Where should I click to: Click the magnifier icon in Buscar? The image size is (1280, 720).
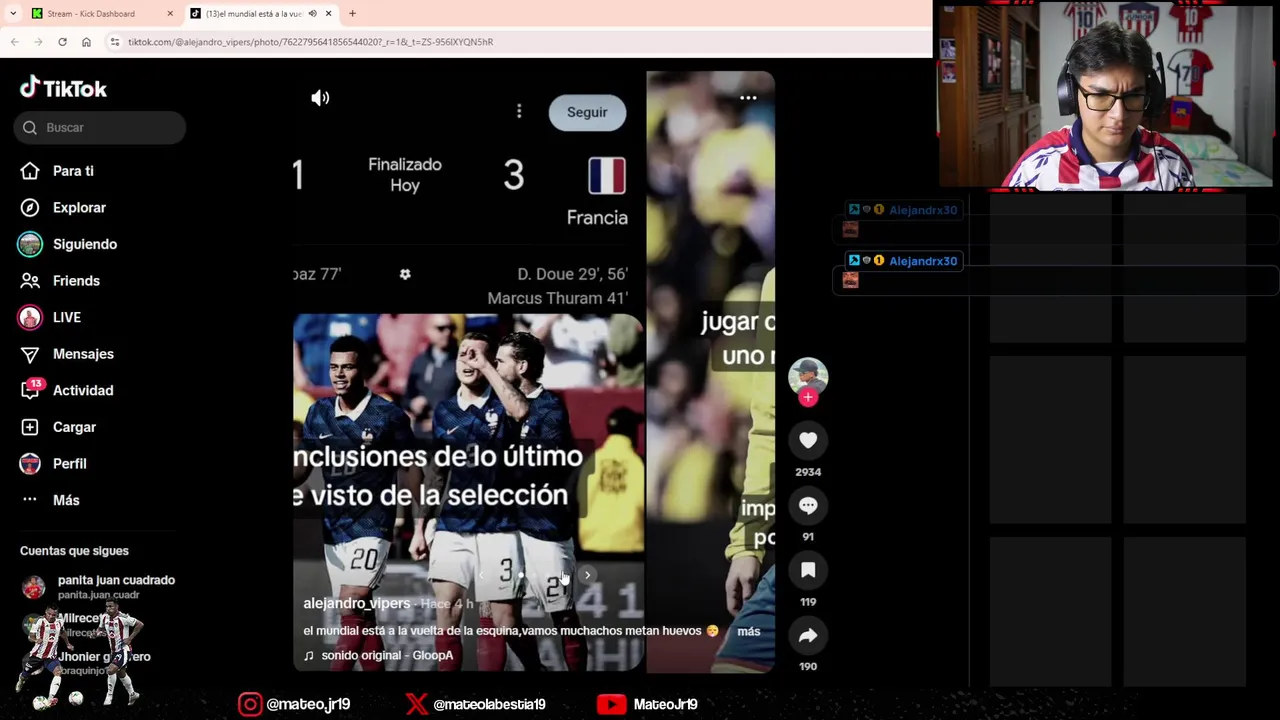(x=30, y=127)
